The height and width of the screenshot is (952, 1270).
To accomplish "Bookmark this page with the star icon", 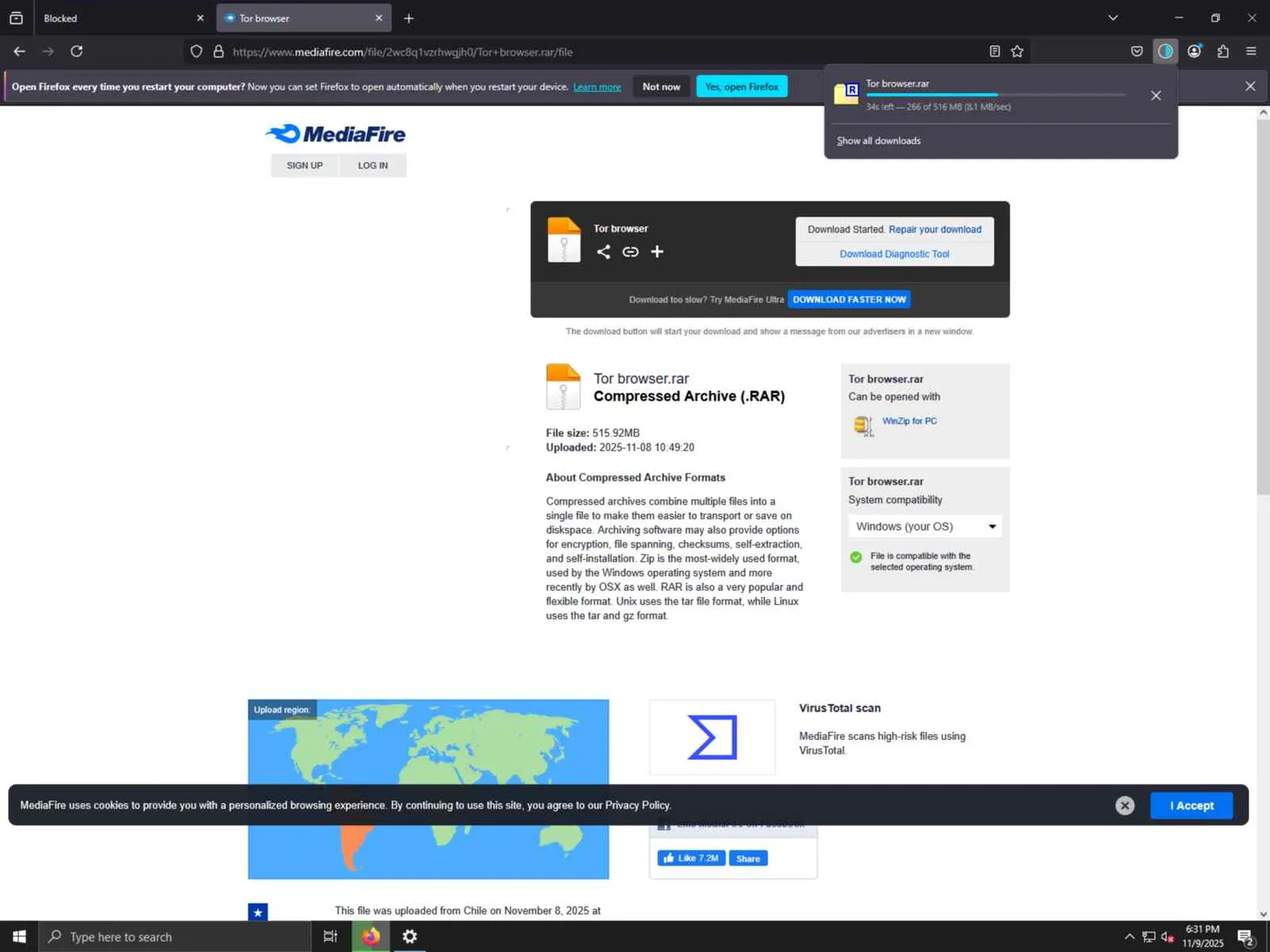I will [1017, 52].
